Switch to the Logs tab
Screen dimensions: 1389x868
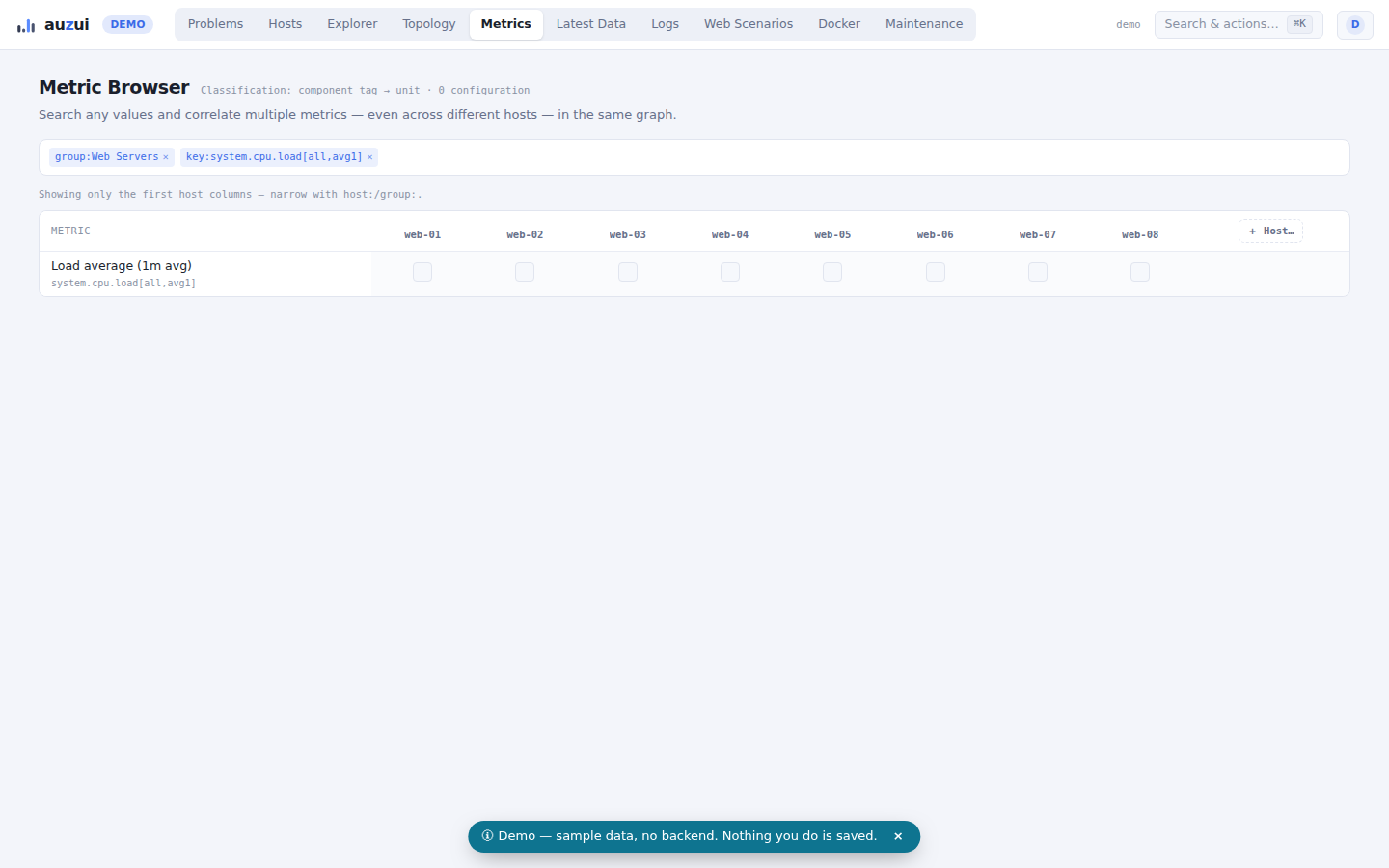[665, 24]
